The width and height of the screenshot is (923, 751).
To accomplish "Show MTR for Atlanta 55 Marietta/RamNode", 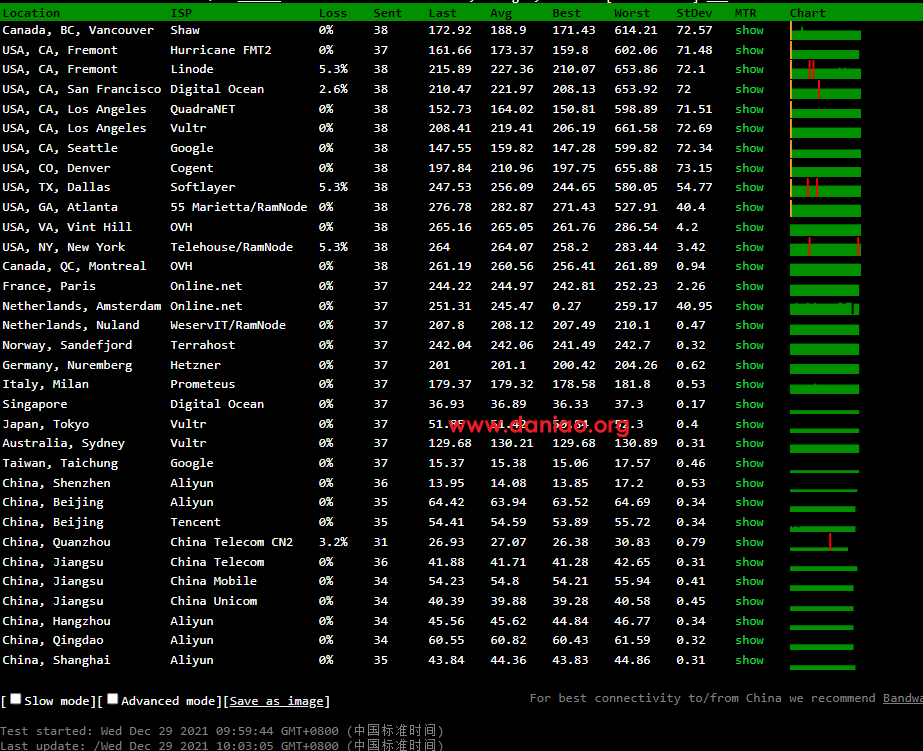I will click(749, 207).
